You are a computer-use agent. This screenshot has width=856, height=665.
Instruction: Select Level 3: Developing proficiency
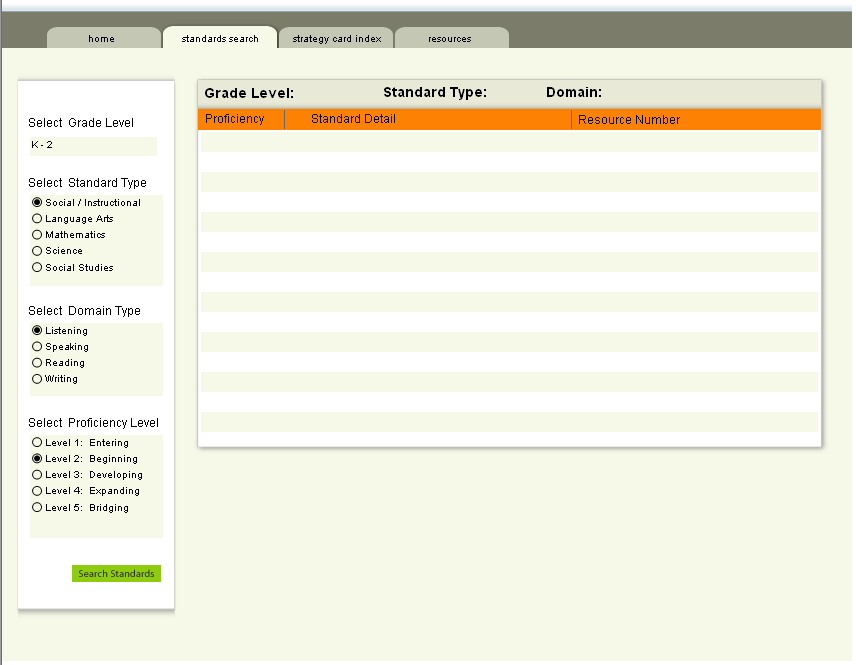tap(37, 475)
